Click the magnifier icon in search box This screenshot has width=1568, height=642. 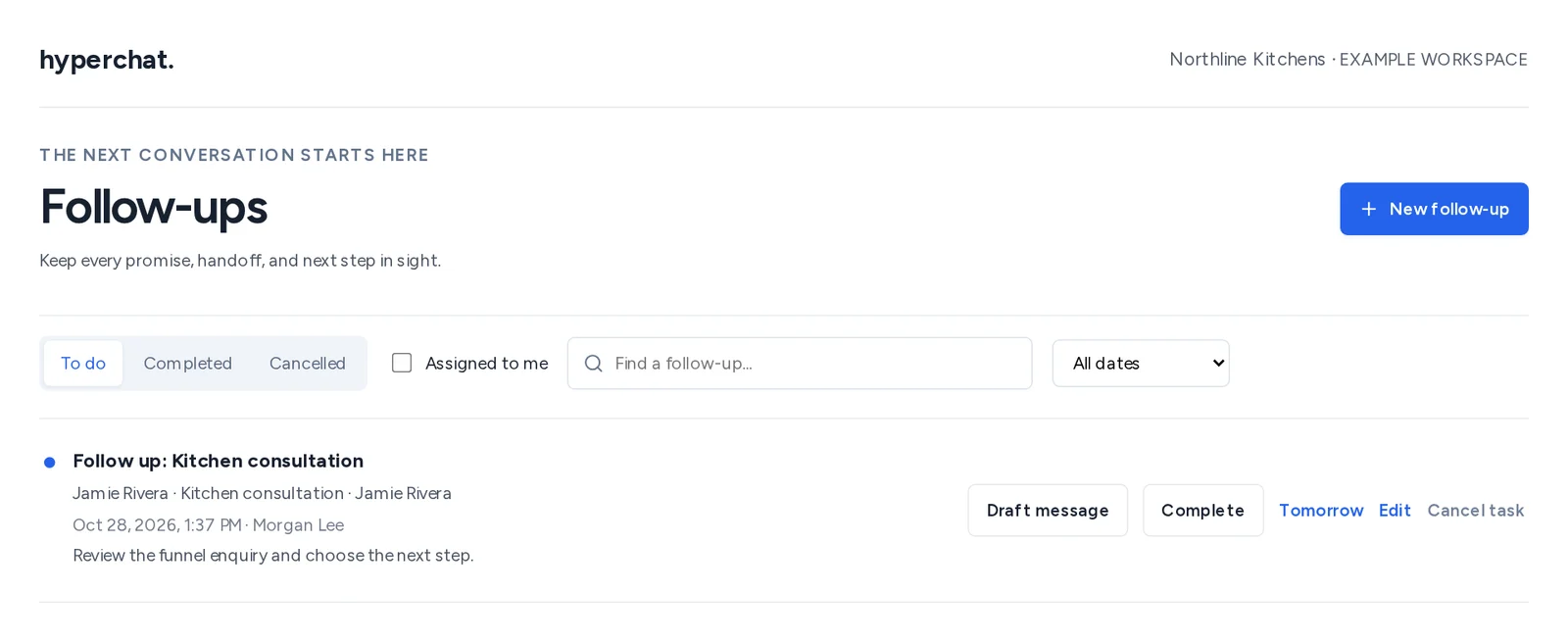[593, 364]
